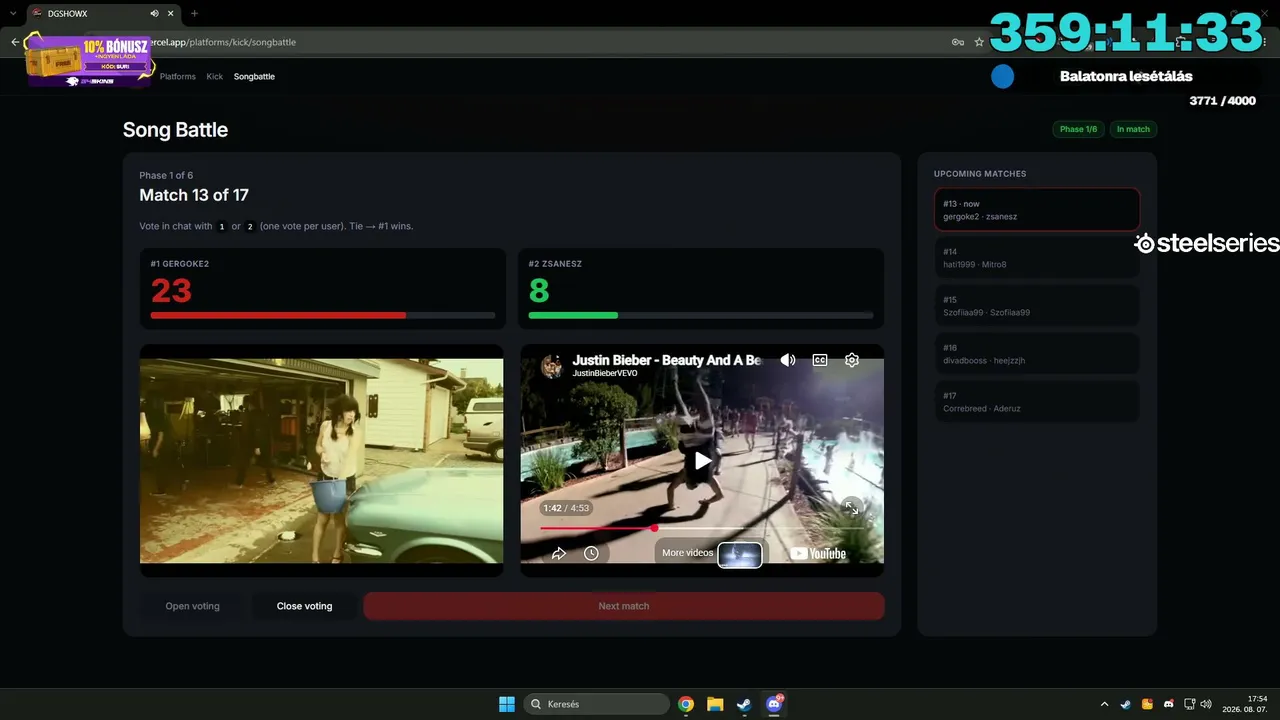This screenshot has width=1280, height=720.
Task: Select upcoming match #17 Correbreed · Aderuz
Action: (1037, 402)
